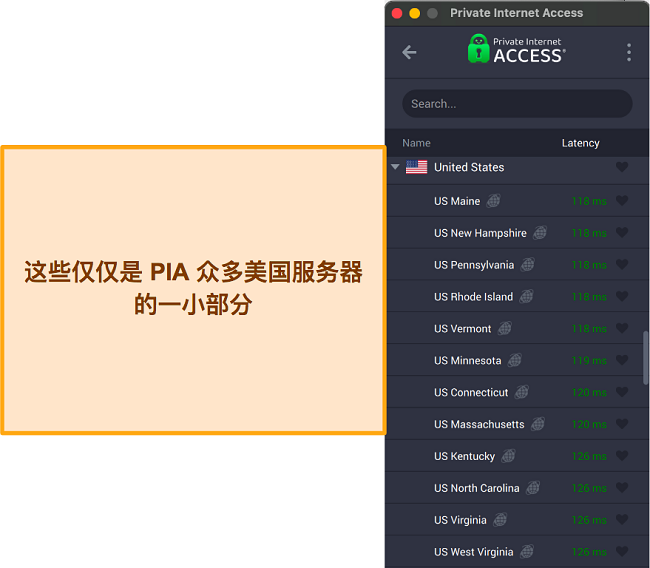This screenshot has width=650, height=568.
Task: Click the server list scrollbar thumb
Action: [645, 358]
